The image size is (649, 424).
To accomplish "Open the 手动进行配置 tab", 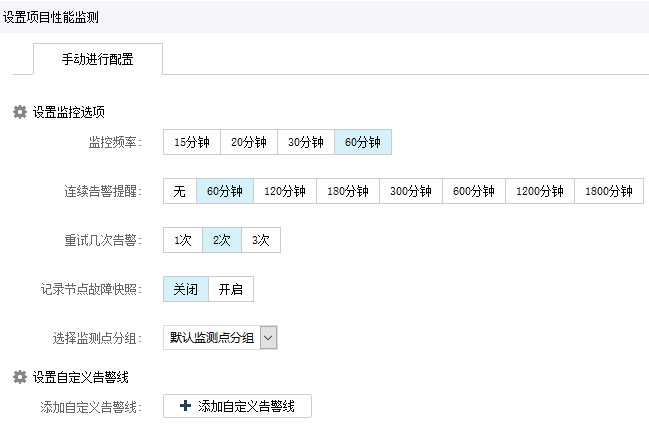I will click(98, 59).
